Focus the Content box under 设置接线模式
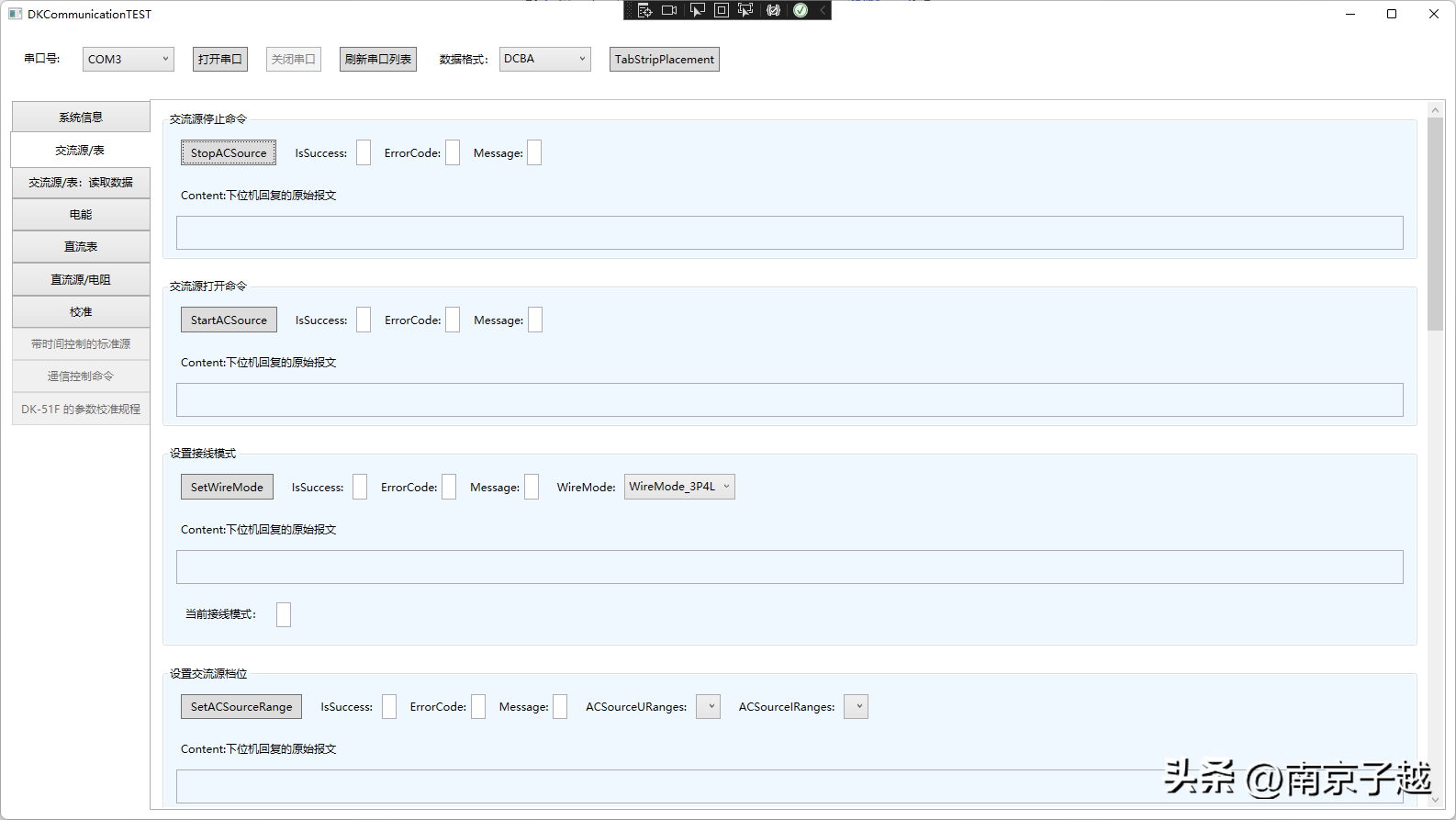The image size is (1456, 820). 790,567
